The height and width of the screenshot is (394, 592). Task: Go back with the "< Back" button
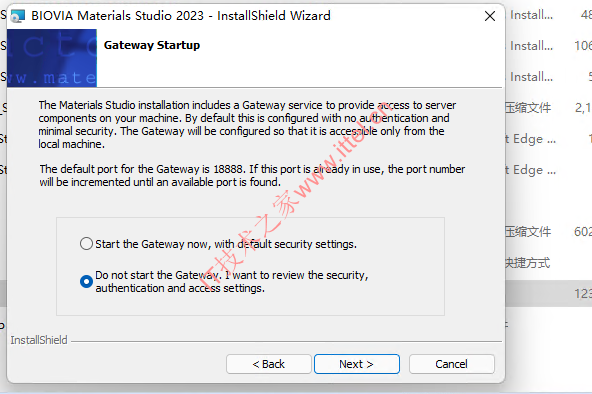pos(269,364)
